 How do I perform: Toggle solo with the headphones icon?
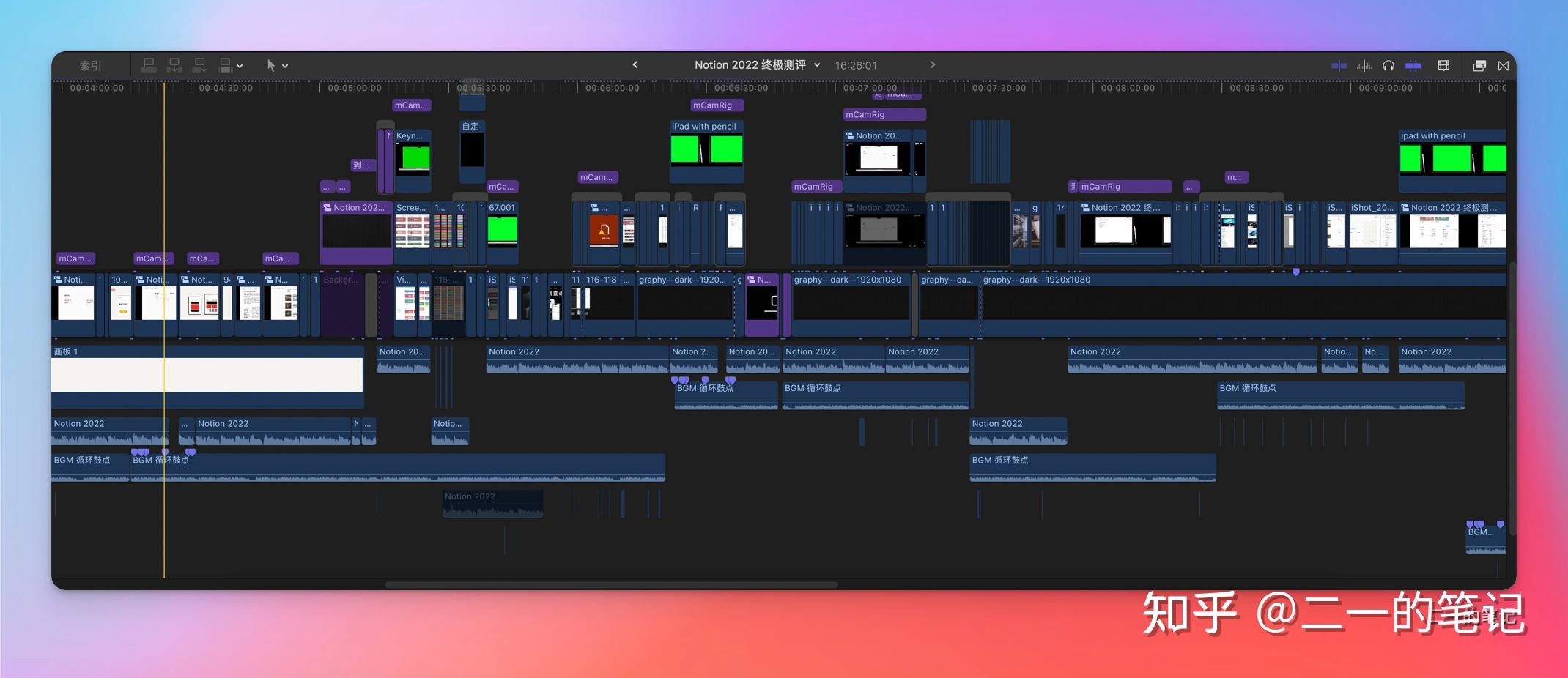point(1388,65)
